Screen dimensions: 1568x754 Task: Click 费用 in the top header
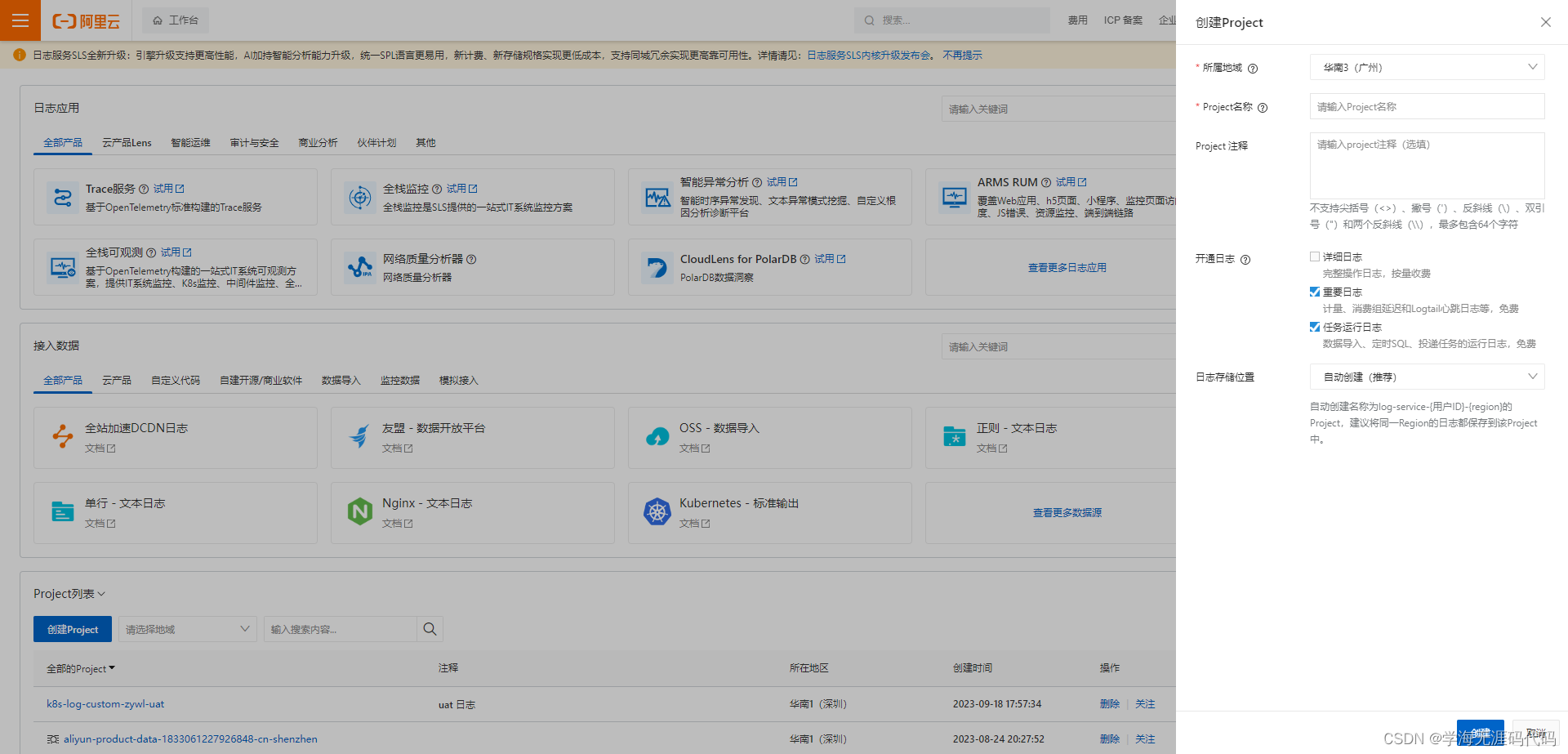tap(1077, 20)
